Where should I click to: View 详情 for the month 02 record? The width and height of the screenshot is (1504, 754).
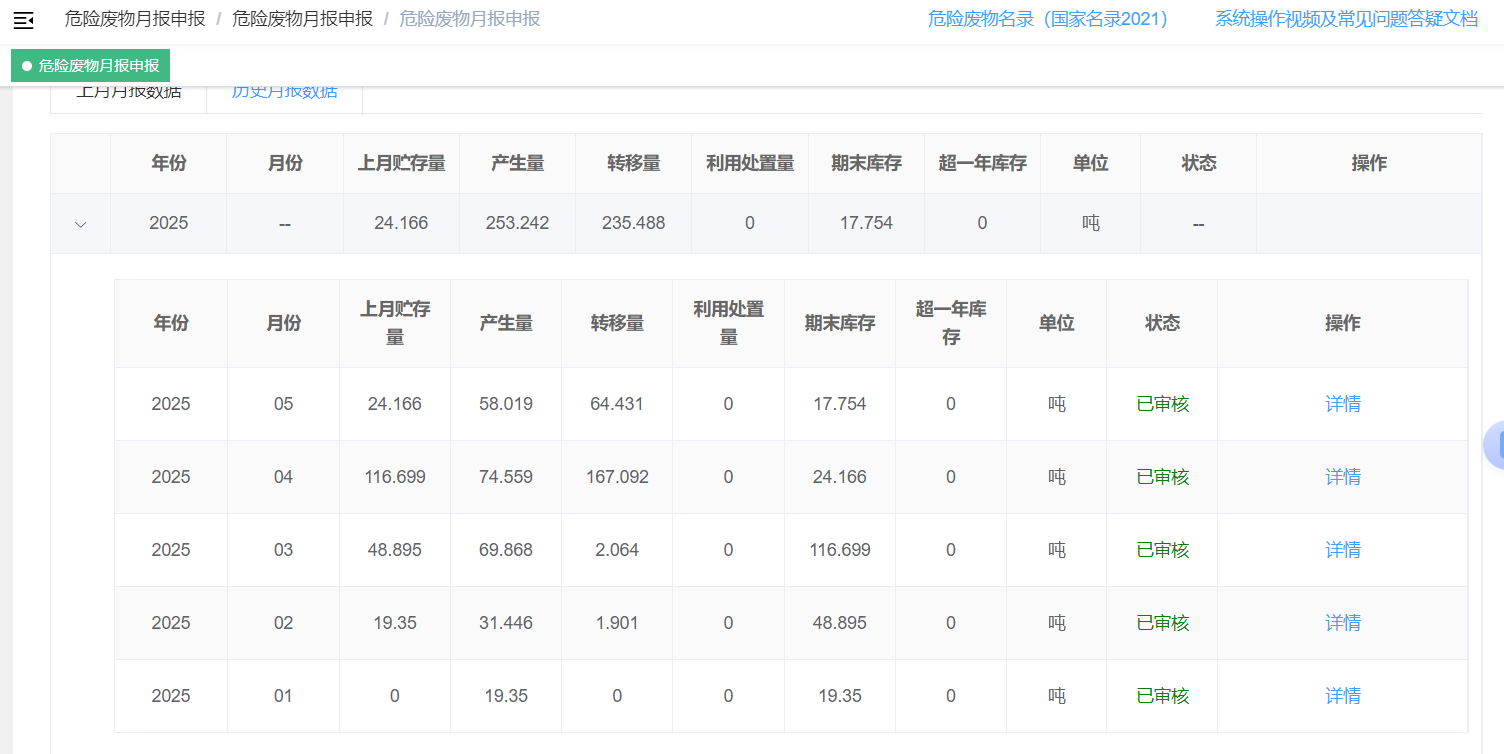(1342, 623)
